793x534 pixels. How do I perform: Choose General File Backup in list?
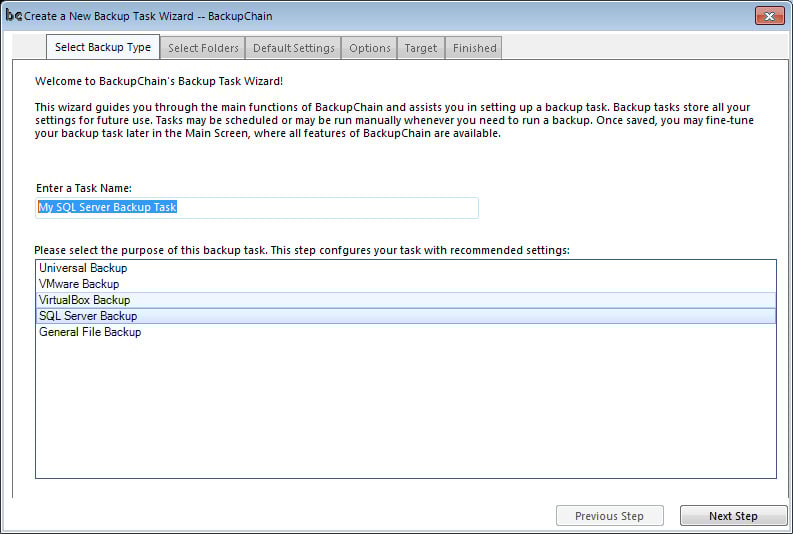pos(90,332)
